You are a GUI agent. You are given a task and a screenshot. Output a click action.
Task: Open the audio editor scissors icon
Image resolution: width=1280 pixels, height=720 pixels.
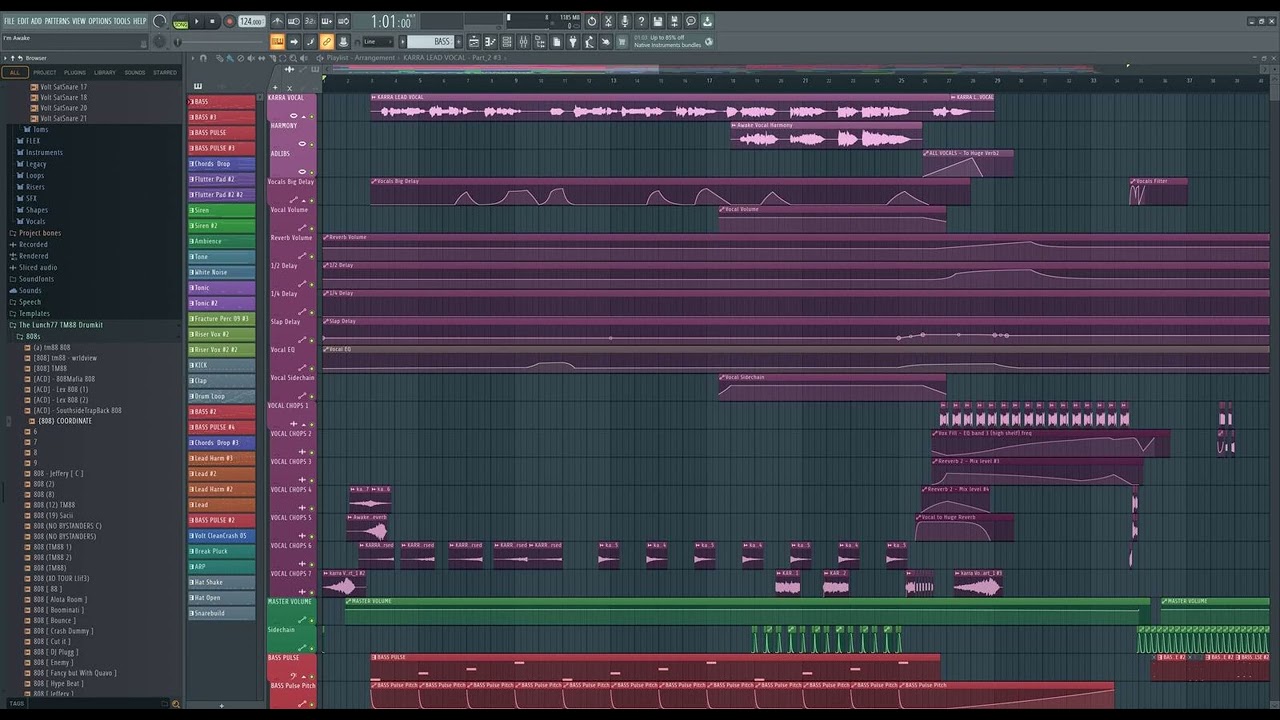[607, 21]
